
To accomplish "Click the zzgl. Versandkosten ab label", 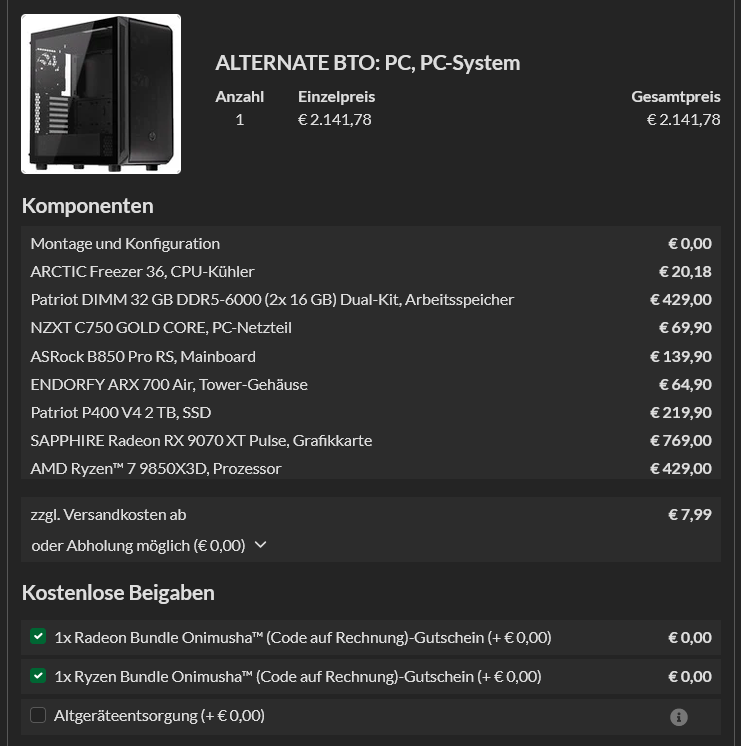I will pos(109,514).
